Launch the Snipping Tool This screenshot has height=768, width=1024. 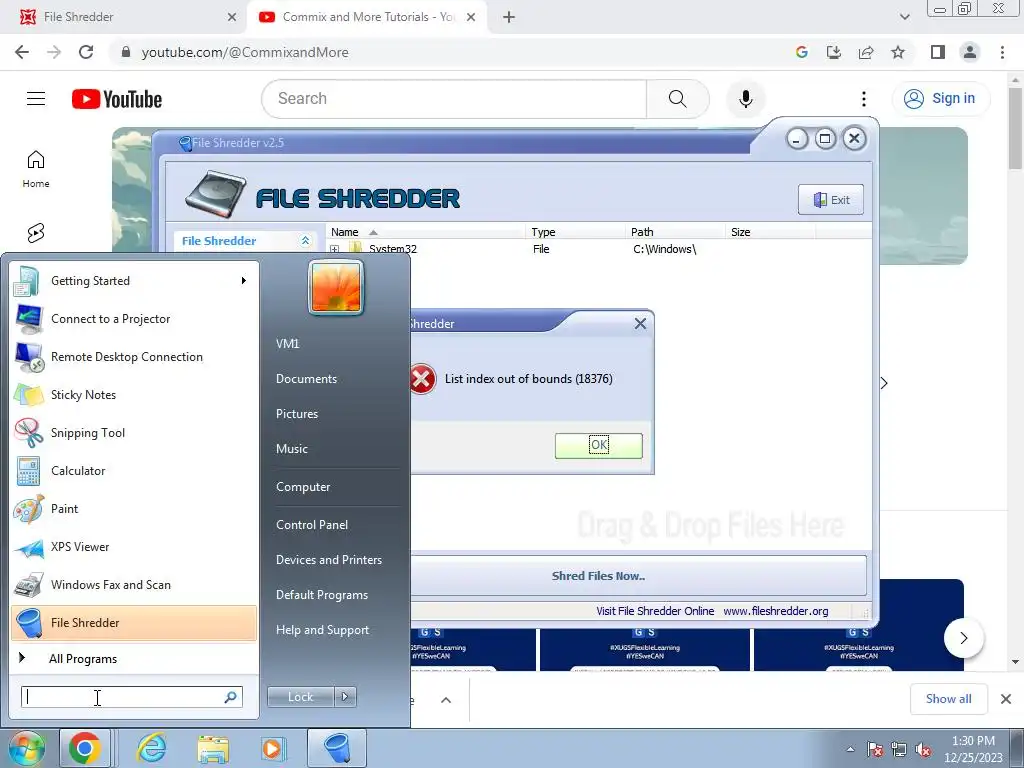pyautogui.click(x=134, y=432)
